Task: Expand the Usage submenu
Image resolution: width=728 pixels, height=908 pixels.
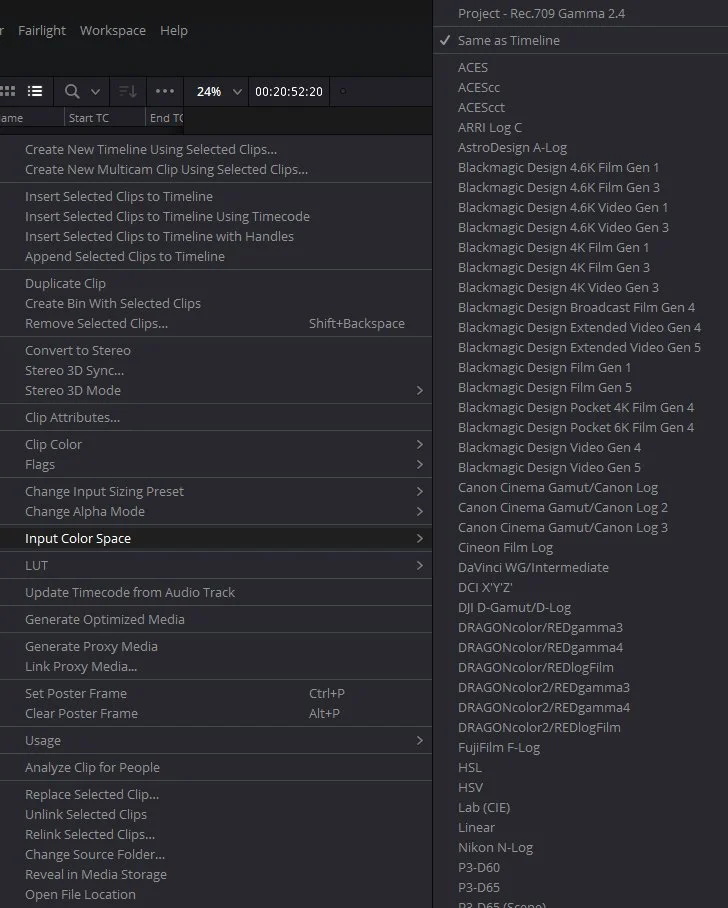Action: (x=216, y=741)
